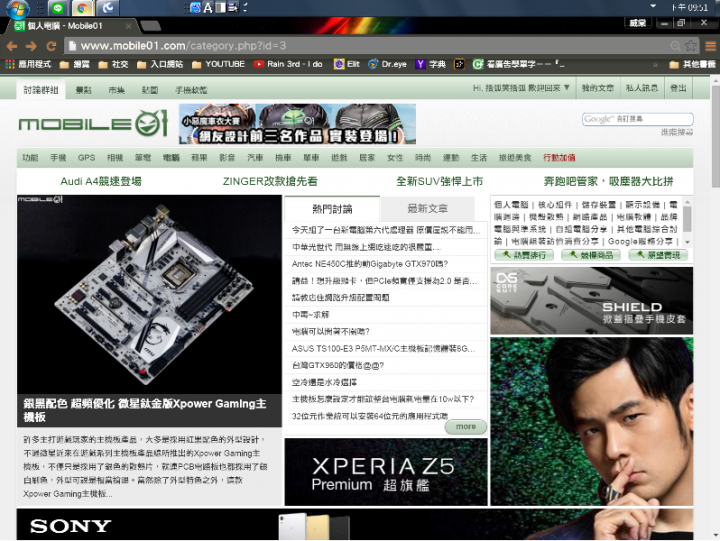Open the 行動加值 menu item
Image resolution: width=720 pixels, height=541 pixels.
click(559, 158)
